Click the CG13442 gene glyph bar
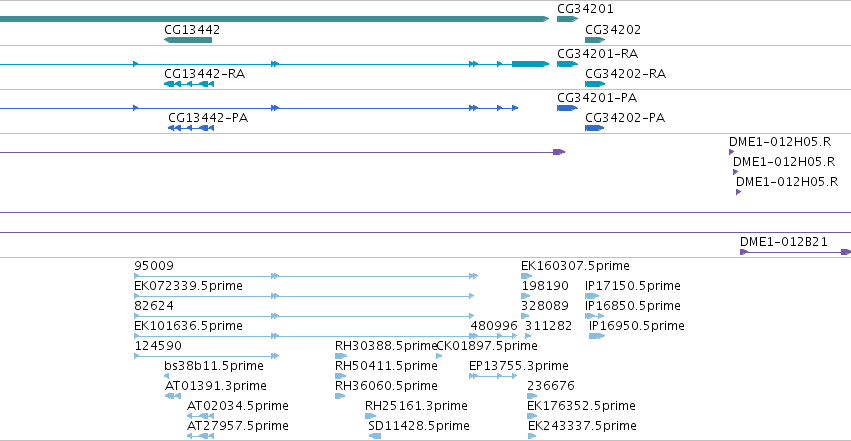This screenshot has height=441, width=851. click(x=188, y=40)
